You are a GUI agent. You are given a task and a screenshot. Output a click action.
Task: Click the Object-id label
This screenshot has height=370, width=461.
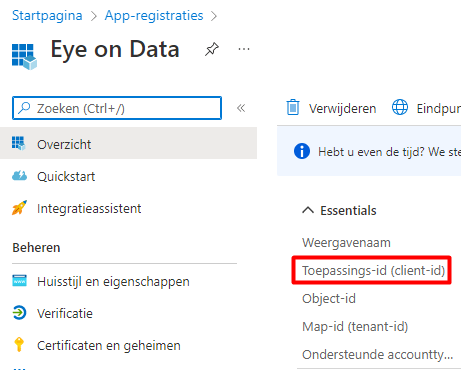tap(329, 298)
